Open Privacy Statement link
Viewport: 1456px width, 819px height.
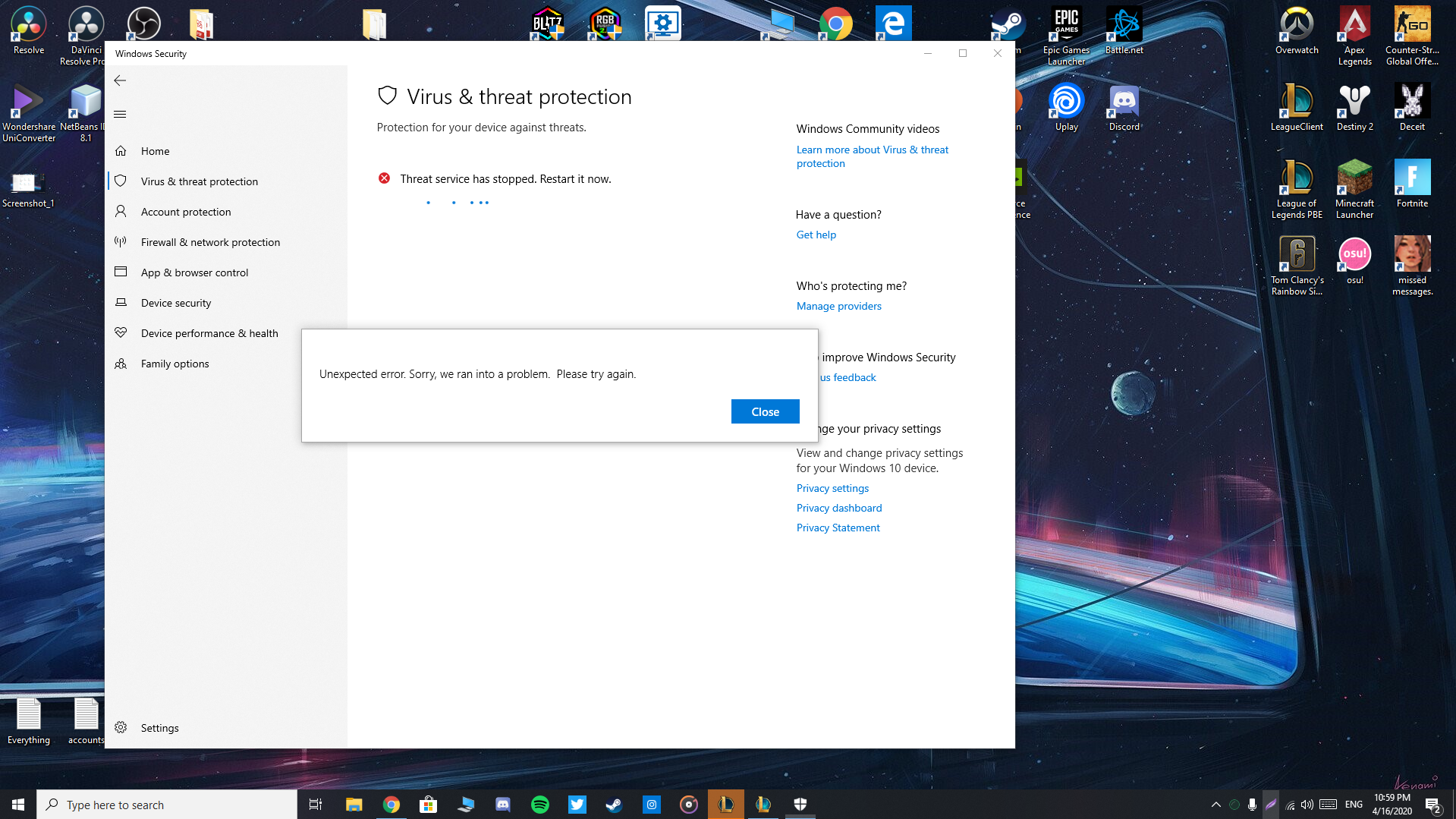point(838,528)
